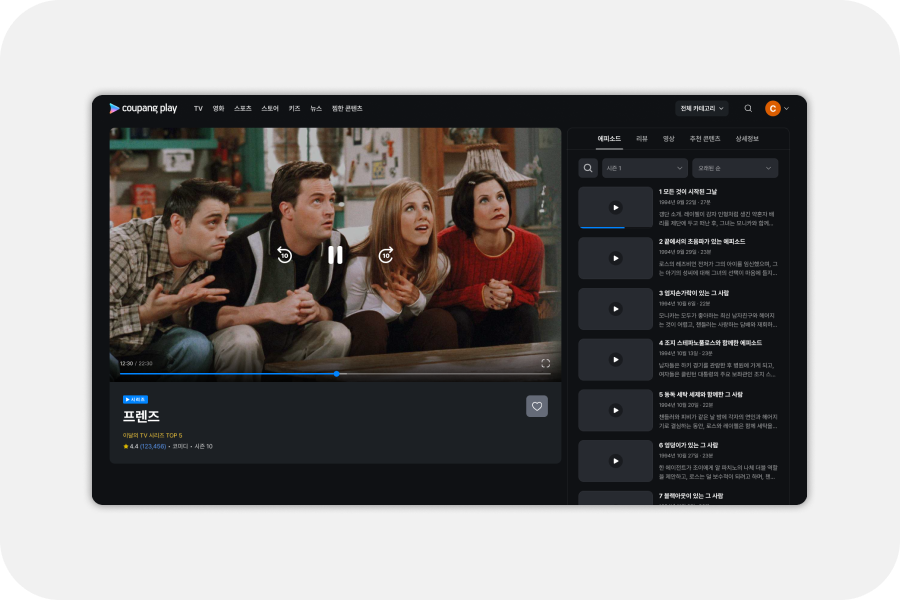
Task: Play episode 1 thumbnail
Action: coord(615,207)
